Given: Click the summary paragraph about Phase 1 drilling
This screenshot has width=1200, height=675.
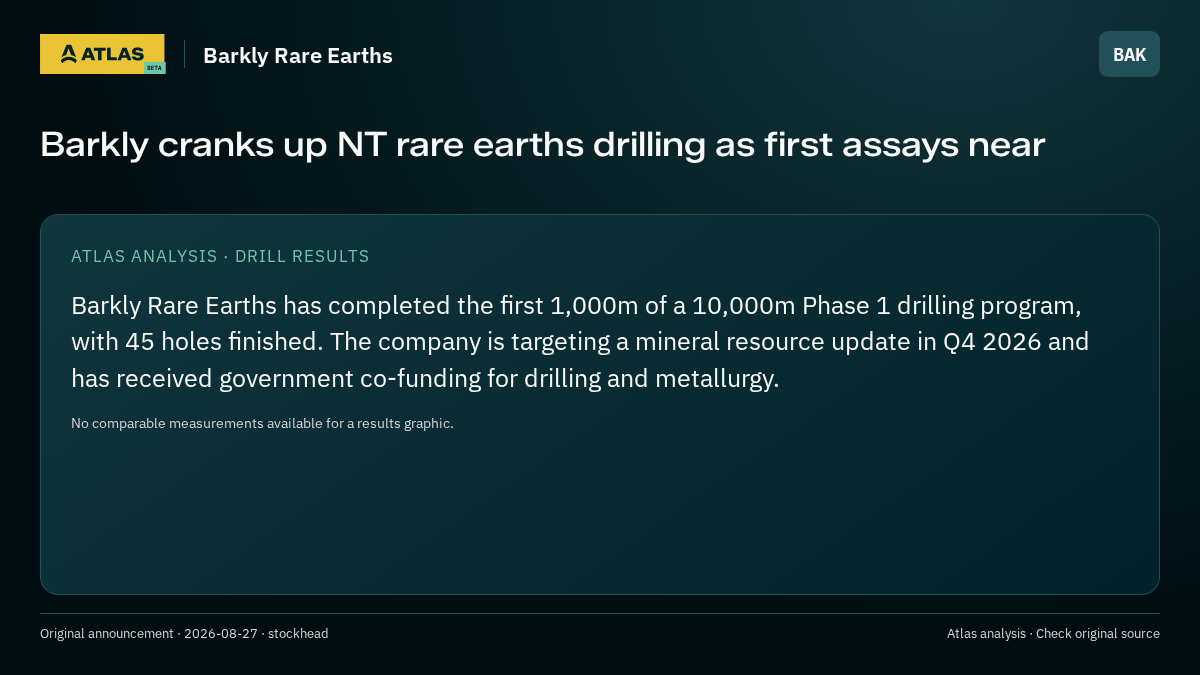Looking at the screenshot, I should (x=580, y=342).
